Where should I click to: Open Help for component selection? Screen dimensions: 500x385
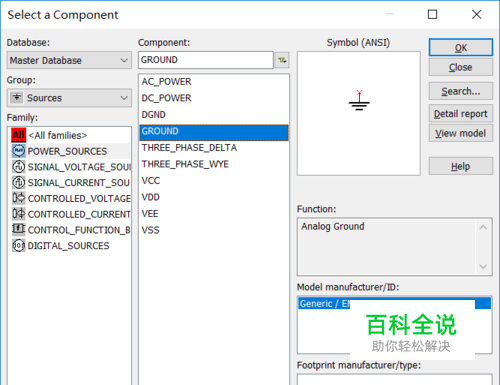tap(461, 166)
